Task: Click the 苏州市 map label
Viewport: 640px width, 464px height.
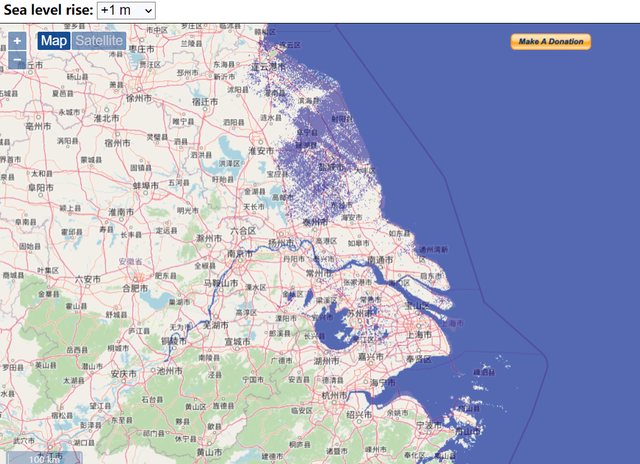Action: tap(360, 313)
